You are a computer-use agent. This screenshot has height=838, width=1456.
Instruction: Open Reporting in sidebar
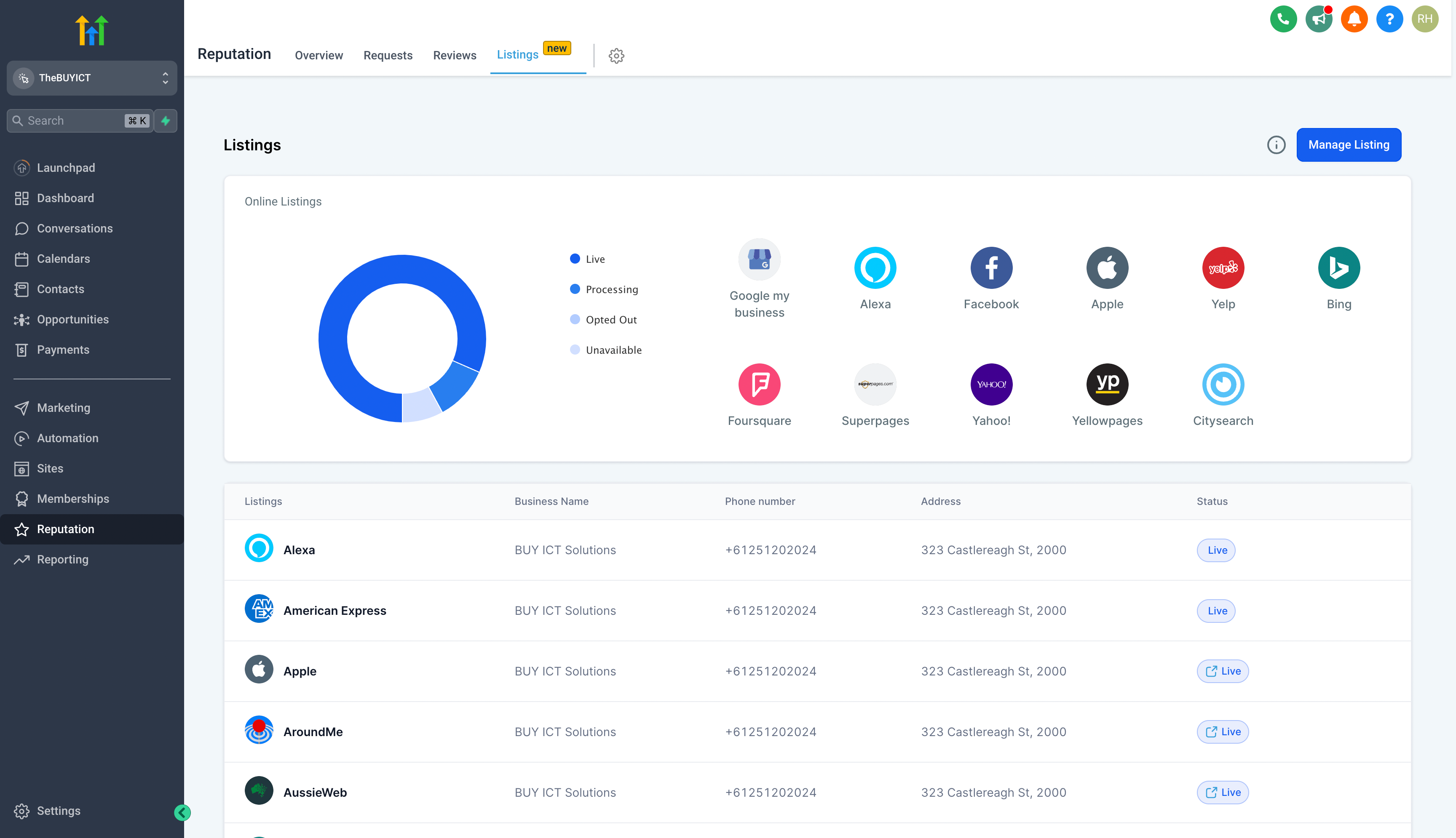click(x=92, y=559)
